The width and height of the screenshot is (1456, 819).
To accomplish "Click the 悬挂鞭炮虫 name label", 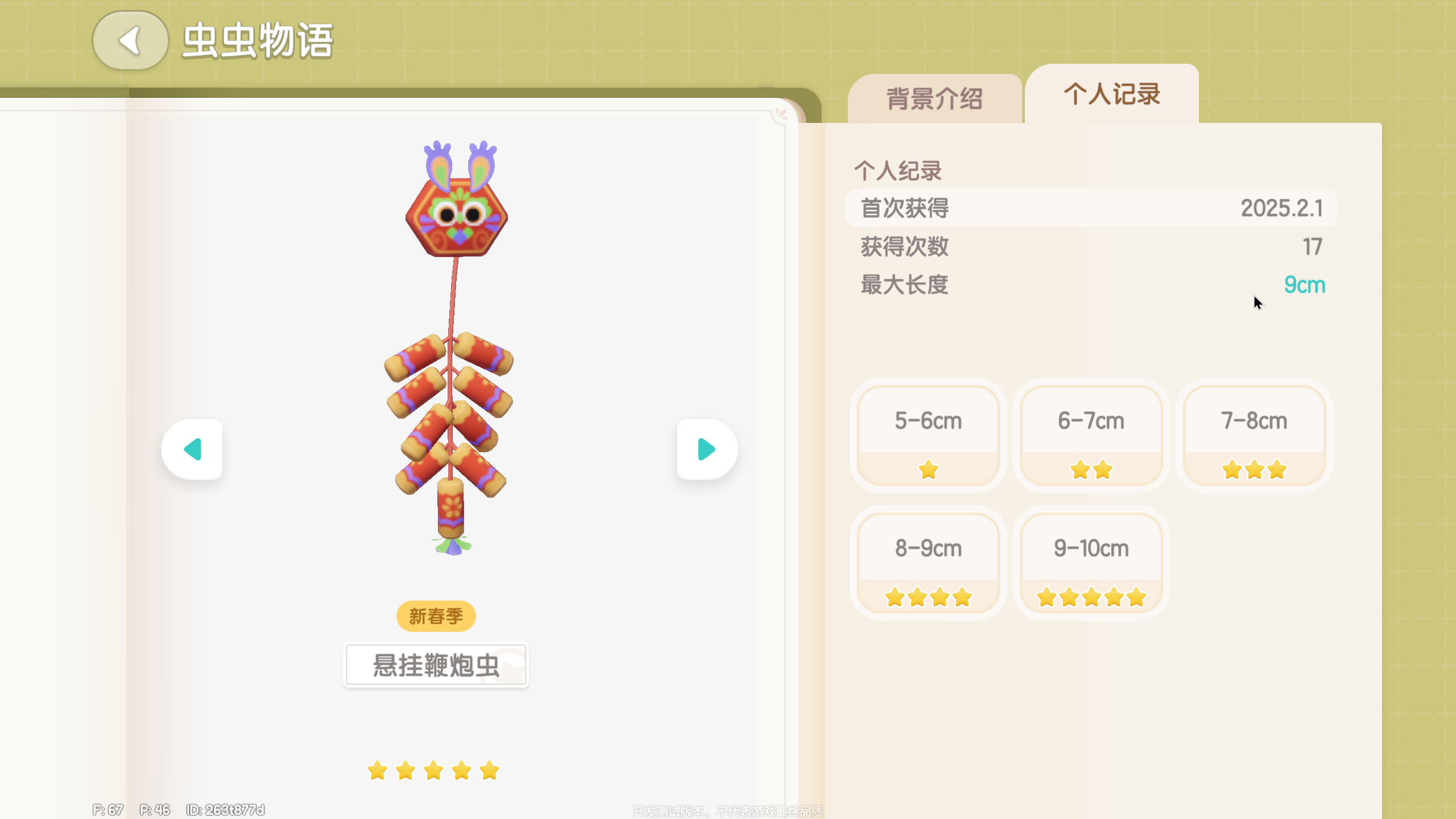I will (436, 665).
